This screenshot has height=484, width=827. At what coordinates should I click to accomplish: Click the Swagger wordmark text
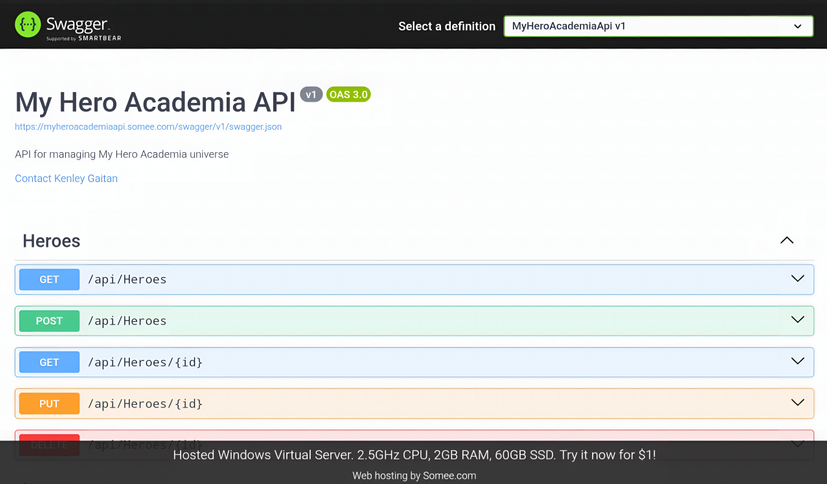[77, 24]
